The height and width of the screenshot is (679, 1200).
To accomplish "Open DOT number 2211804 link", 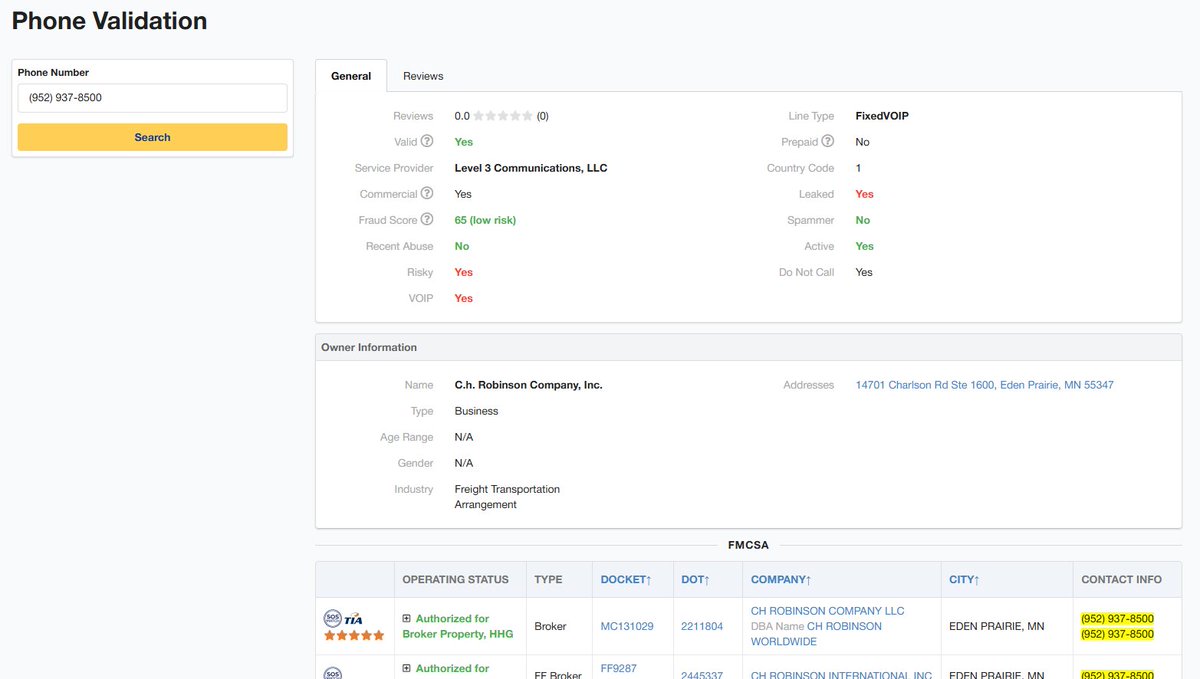I will (702, 626).
